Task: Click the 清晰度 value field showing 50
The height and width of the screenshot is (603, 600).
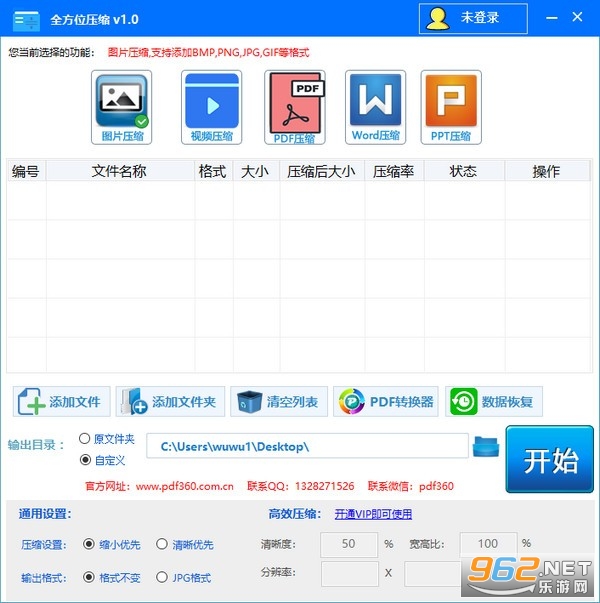Action: [x=349, y=545]
